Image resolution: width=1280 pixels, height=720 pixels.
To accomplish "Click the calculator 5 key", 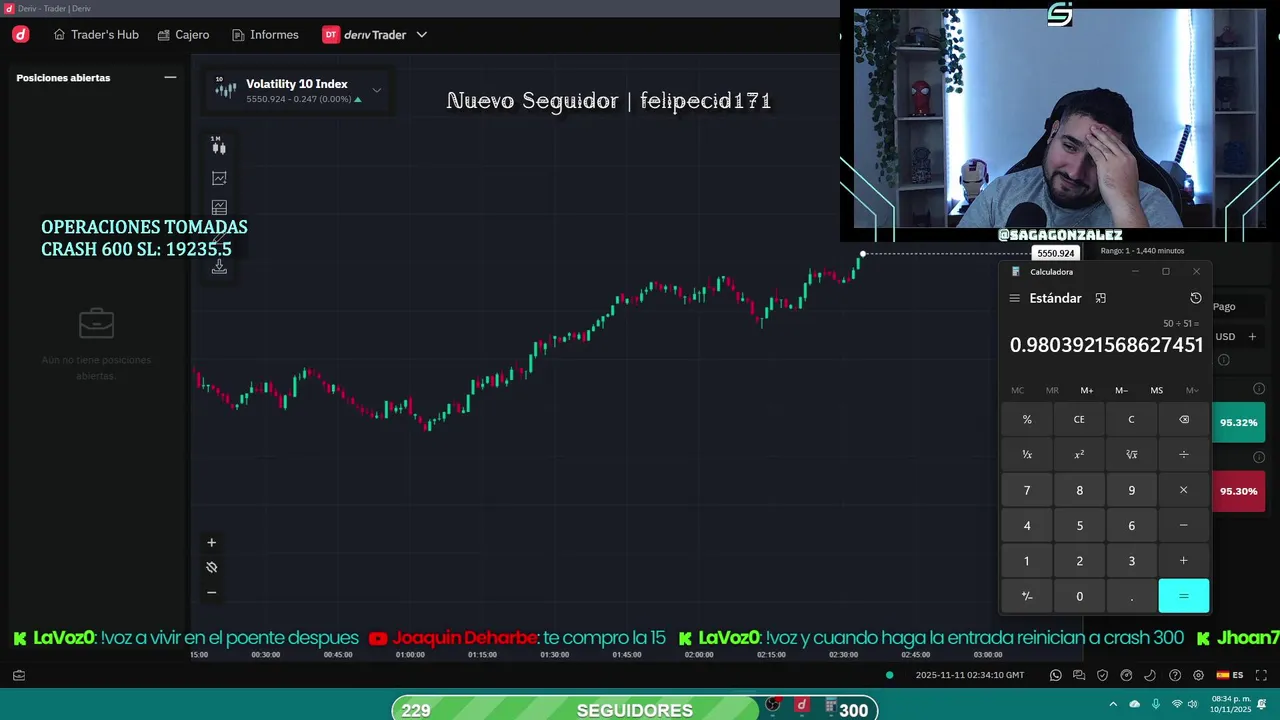I will [x=1079, y=525].
